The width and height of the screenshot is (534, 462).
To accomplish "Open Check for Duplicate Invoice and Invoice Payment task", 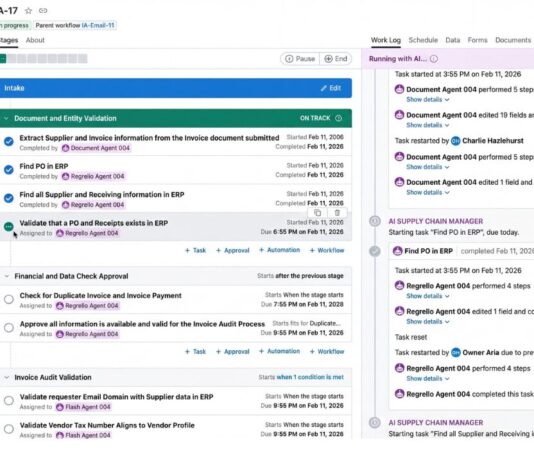I will click(x=100, y=296).
